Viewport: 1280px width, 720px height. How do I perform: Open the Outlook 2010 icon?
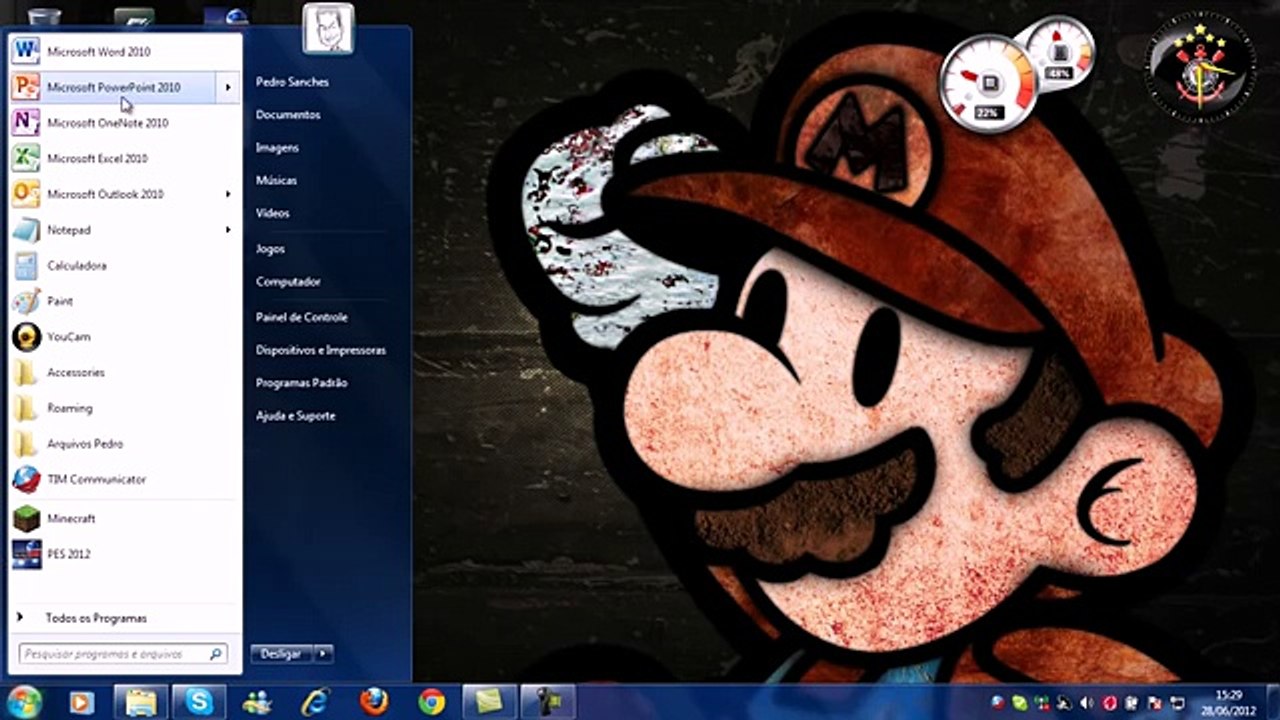point(26,194)
